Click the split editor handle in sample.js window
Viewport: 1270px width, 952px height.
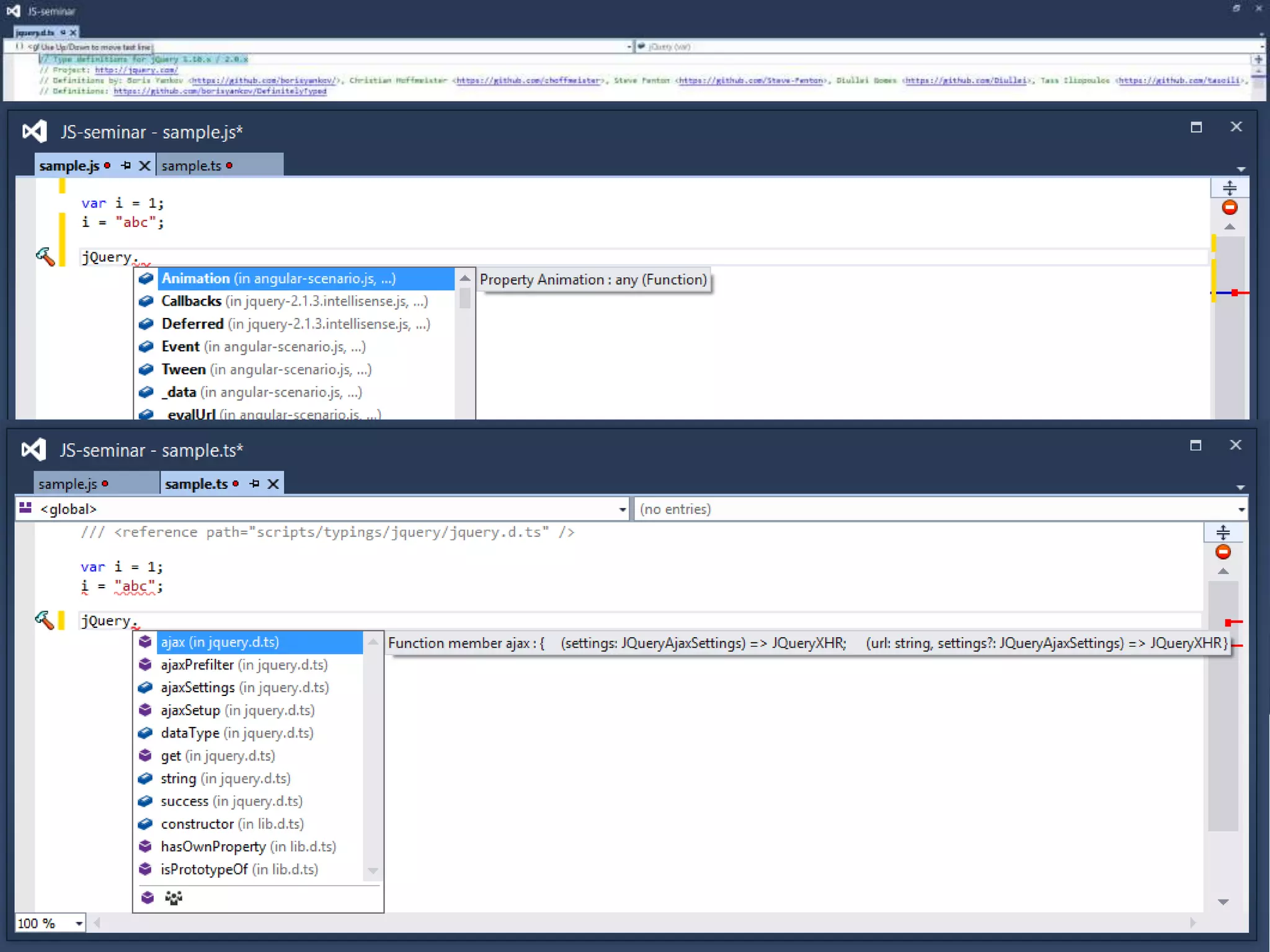1229,187
